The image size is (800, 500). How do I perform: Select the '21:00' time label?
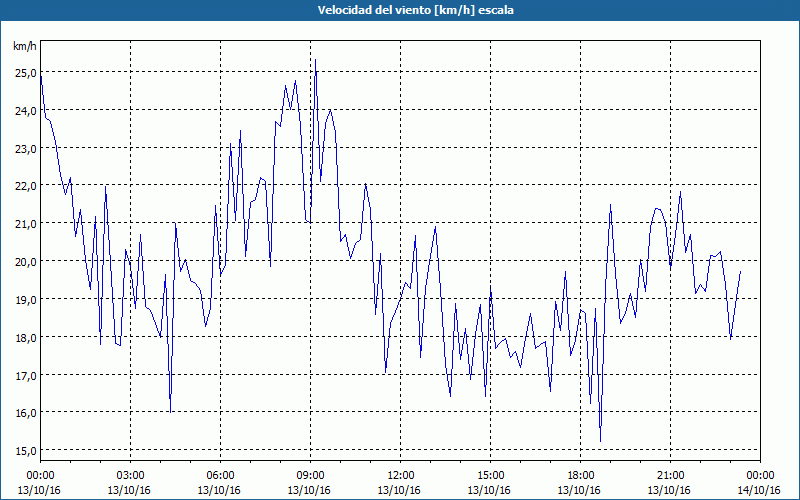point(670,476)
